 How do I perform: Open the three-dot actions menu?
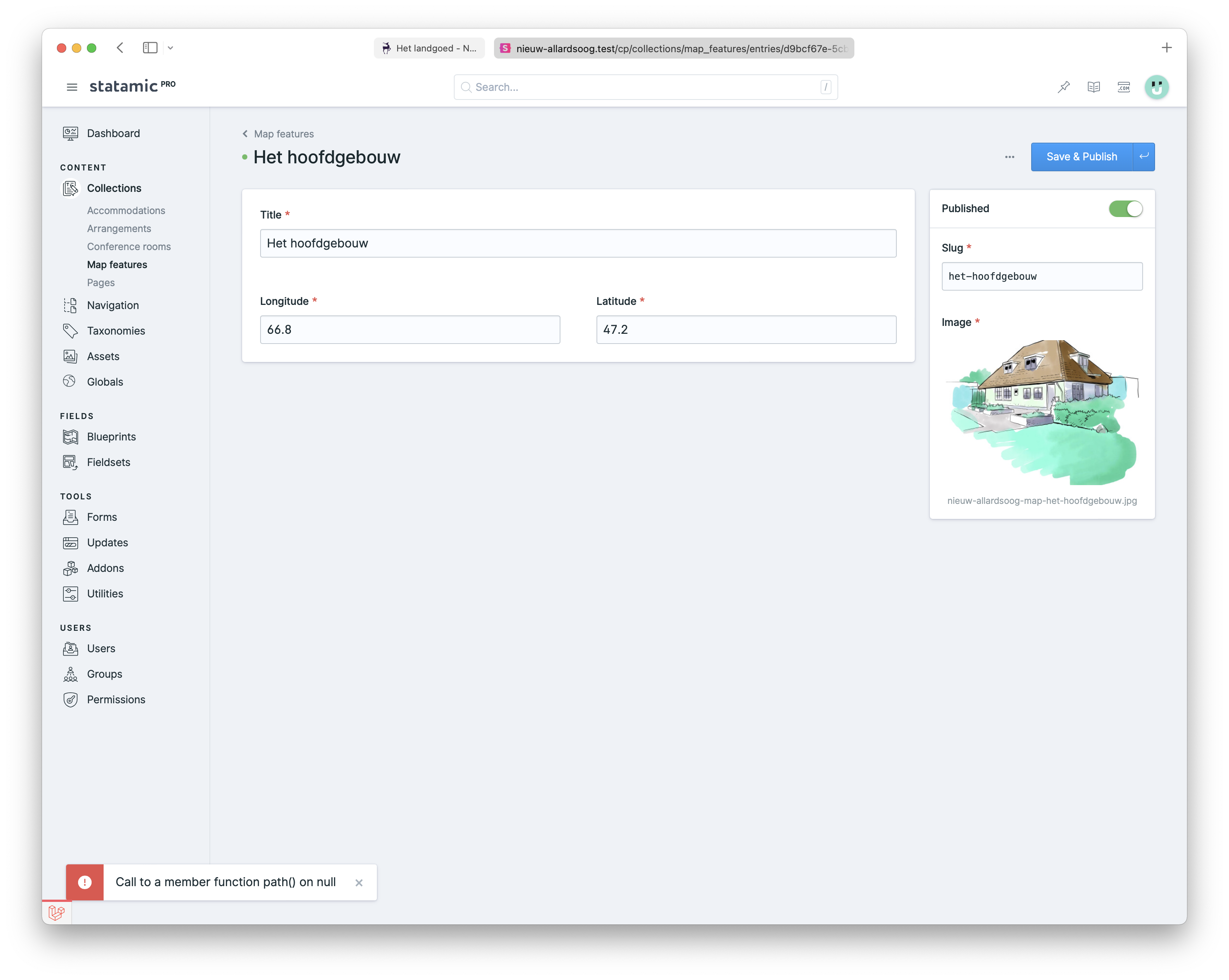[x=1009, y=157]
